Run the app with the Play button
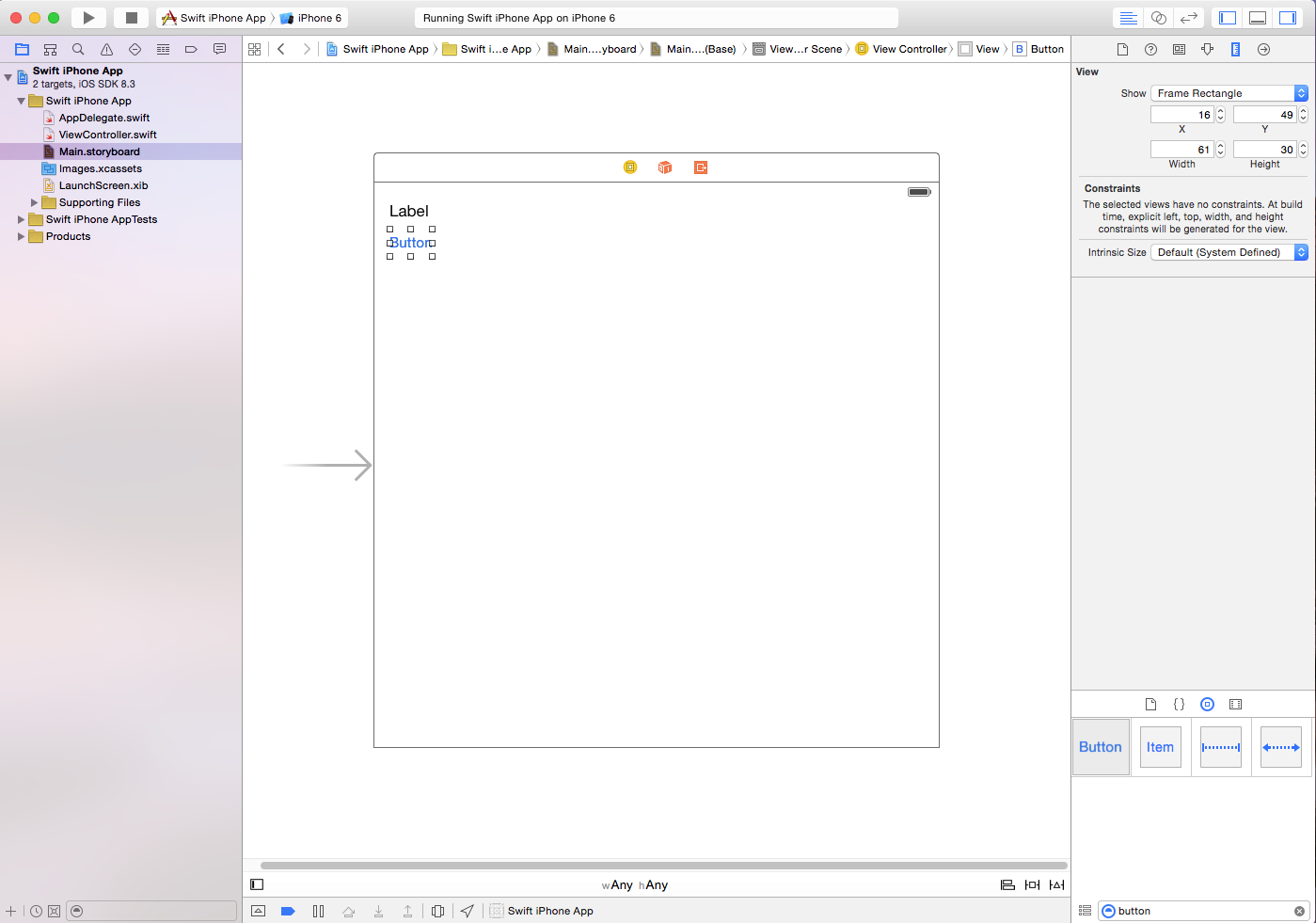Viewport: 1316px width, 923px height. [x=88, y=18]
